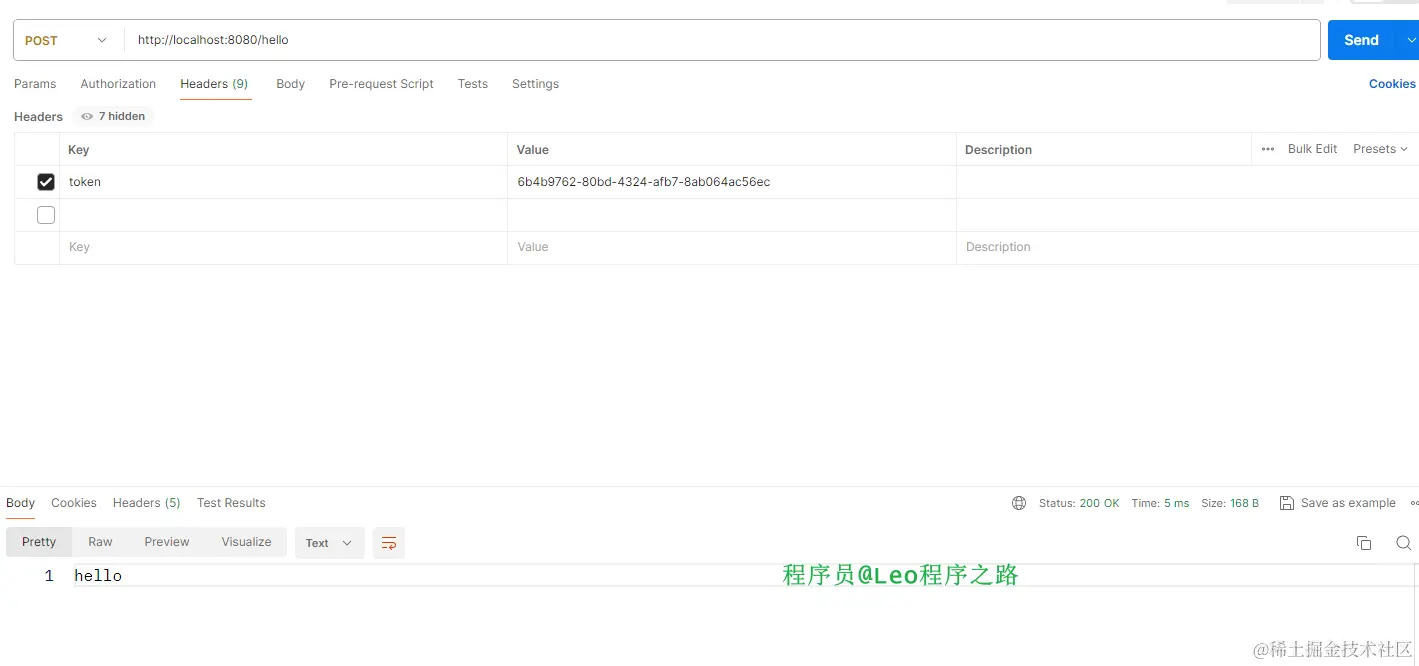
Task: Click the new header Key placeholder field
Action: (x=283, y=247)
